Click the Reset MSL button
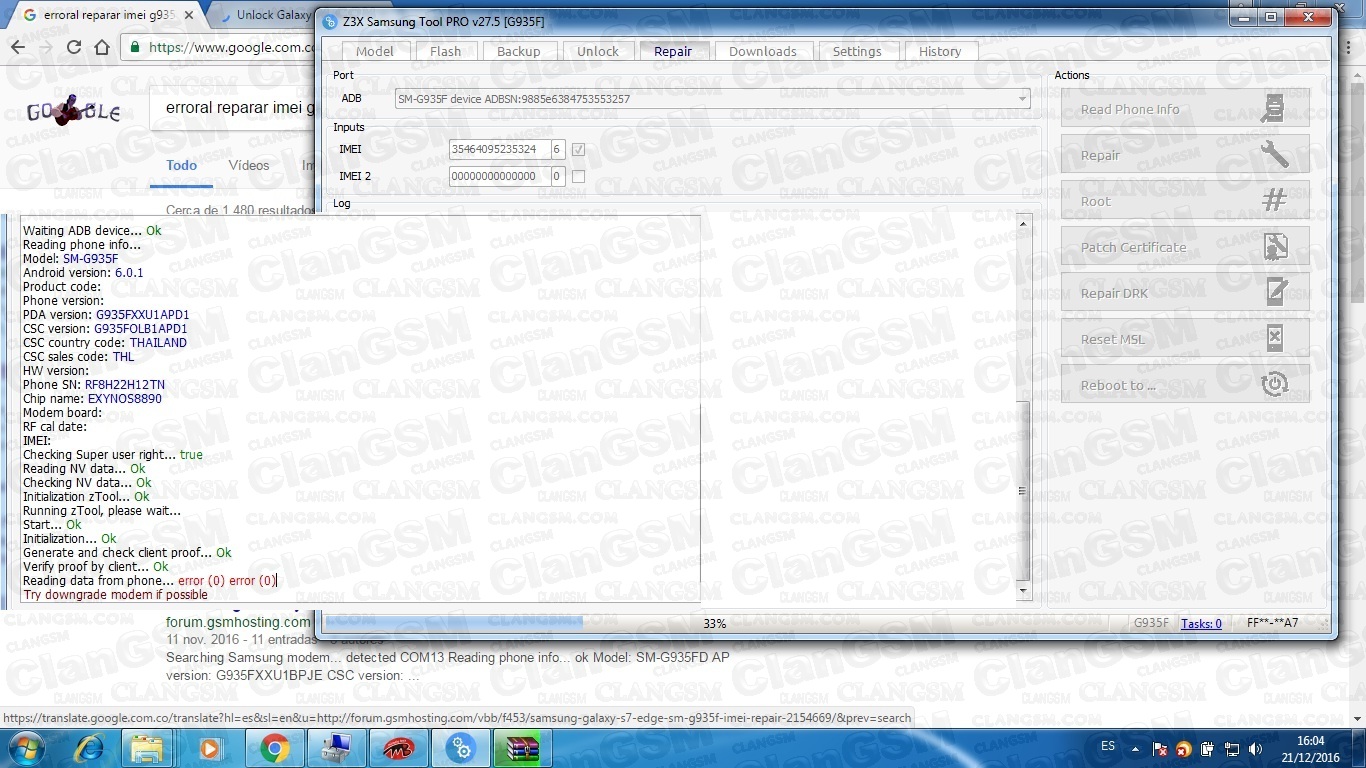This screenshot has width=1366, height=768. (1185, 339)
